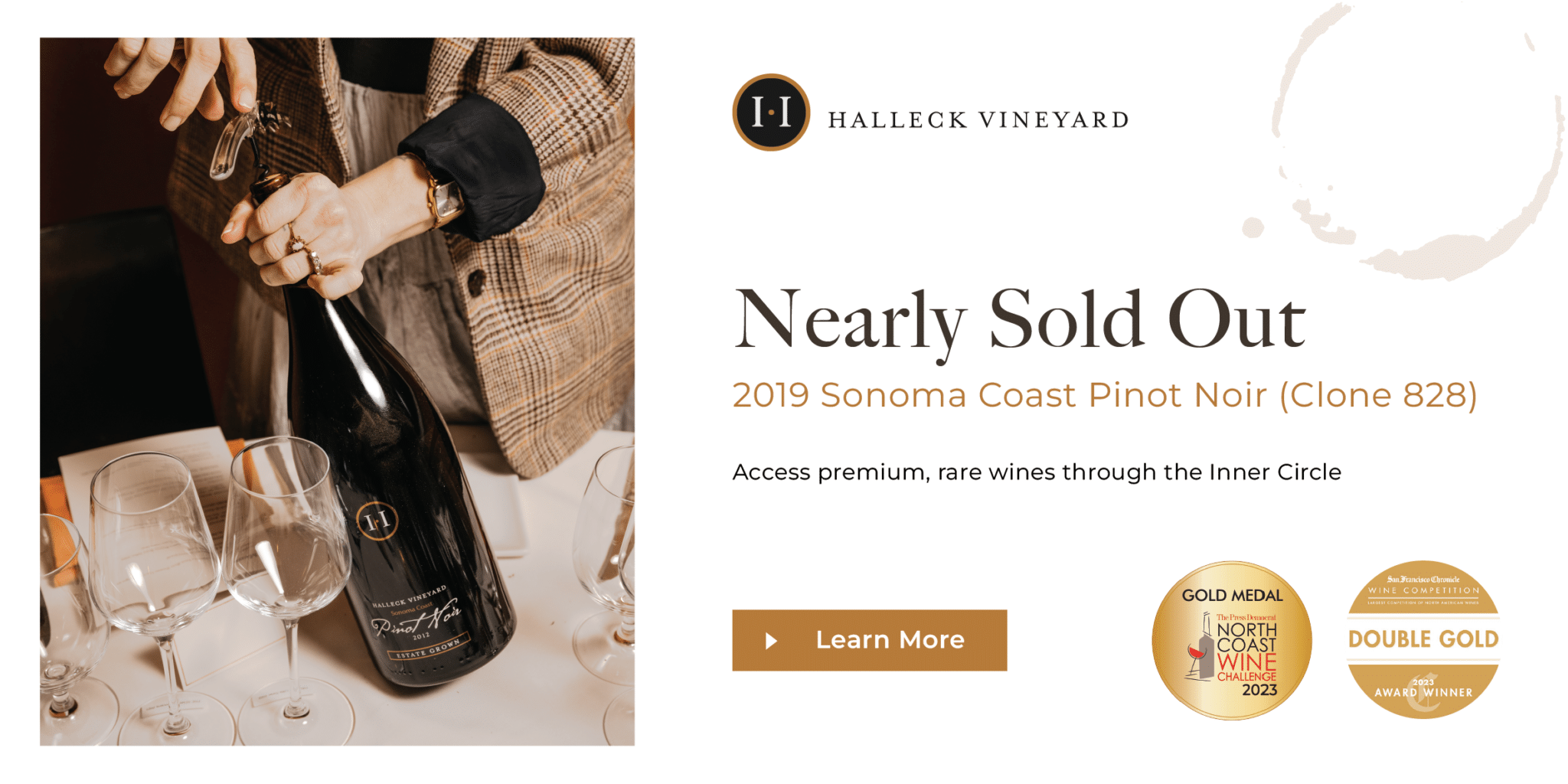Viewport: 1568px width, 784px height.
Task: Click the Inner Circle access tagline
Action: coord(1037,472)
